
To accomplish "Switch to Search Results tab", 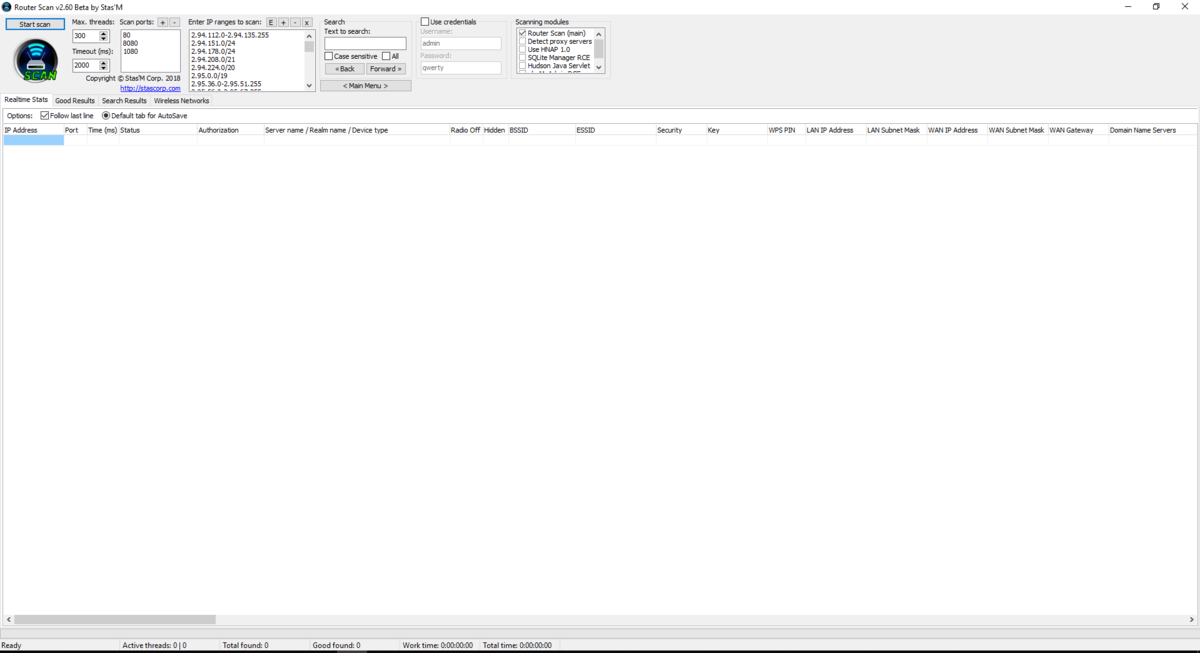I will pos(124,101).
